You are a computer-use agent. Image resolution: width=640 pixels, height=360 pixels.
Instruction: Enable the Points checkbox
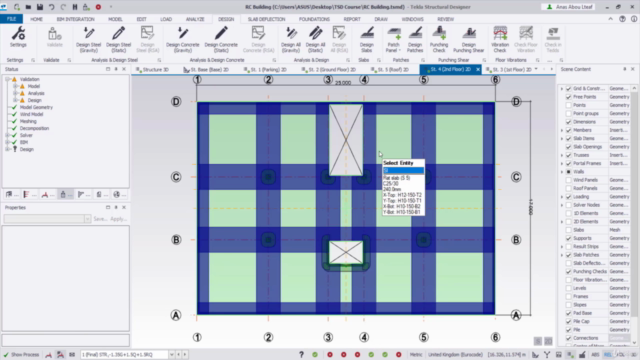point(568,105)
